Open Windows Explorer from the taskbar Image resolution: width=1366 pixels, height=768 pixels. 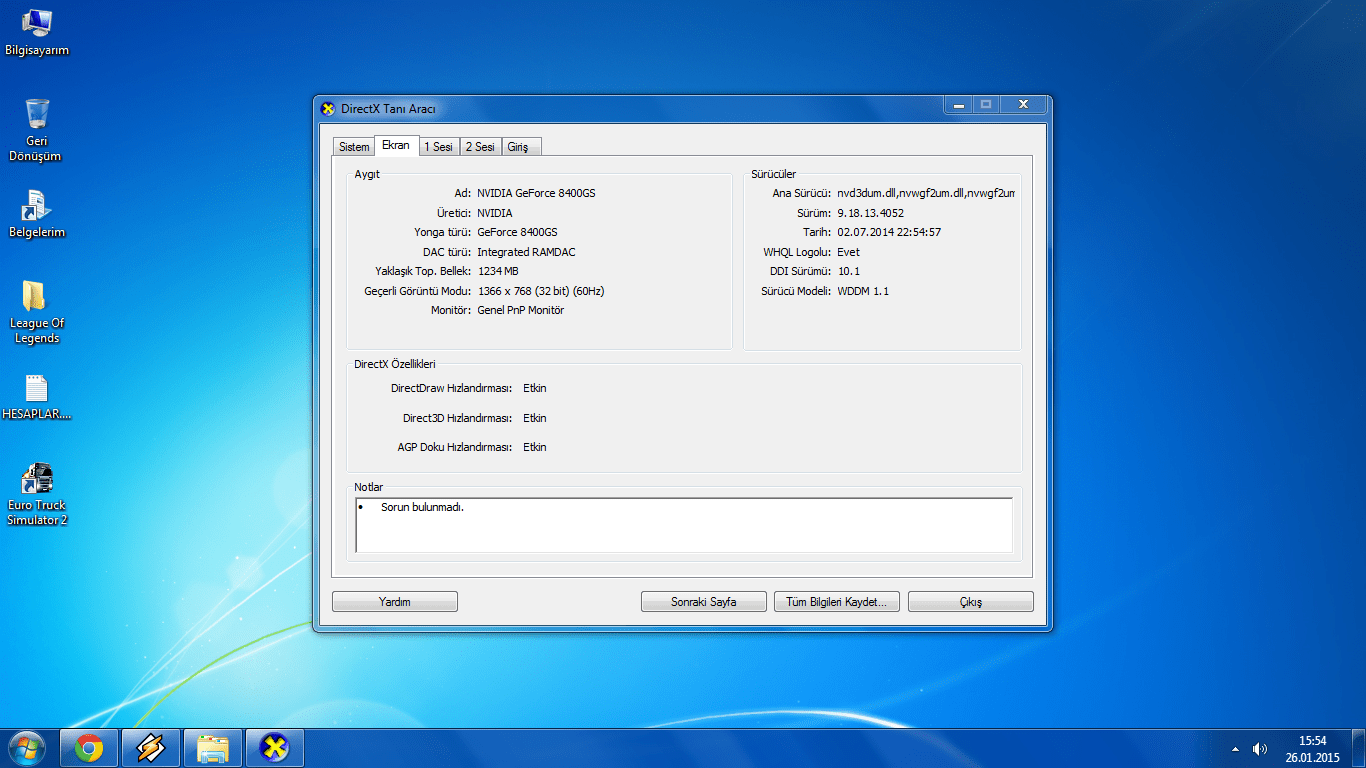[213, 748]
